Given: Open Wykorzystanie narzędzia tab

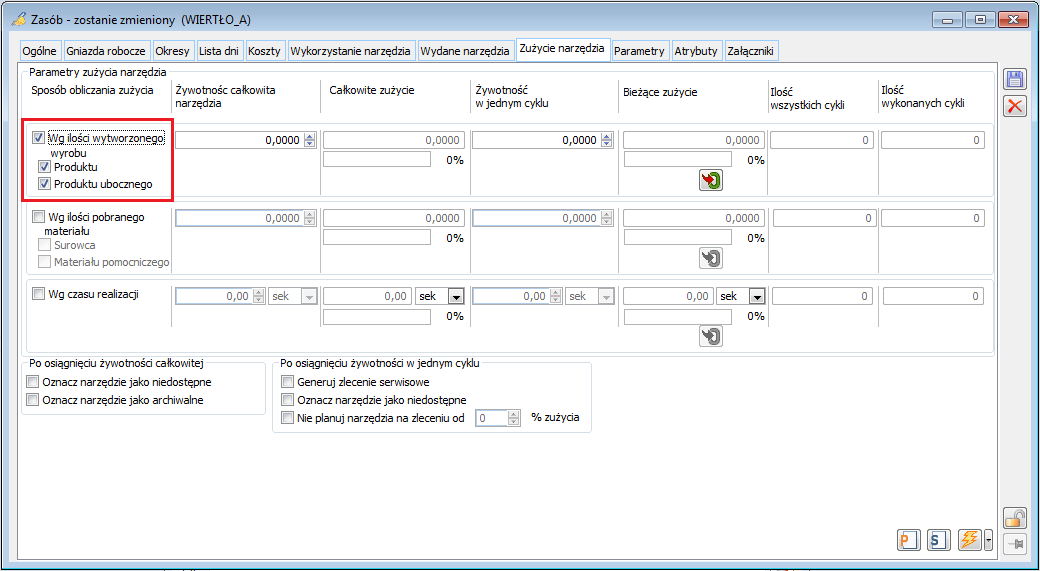Looking at the screenshot, I should [351, 51].
